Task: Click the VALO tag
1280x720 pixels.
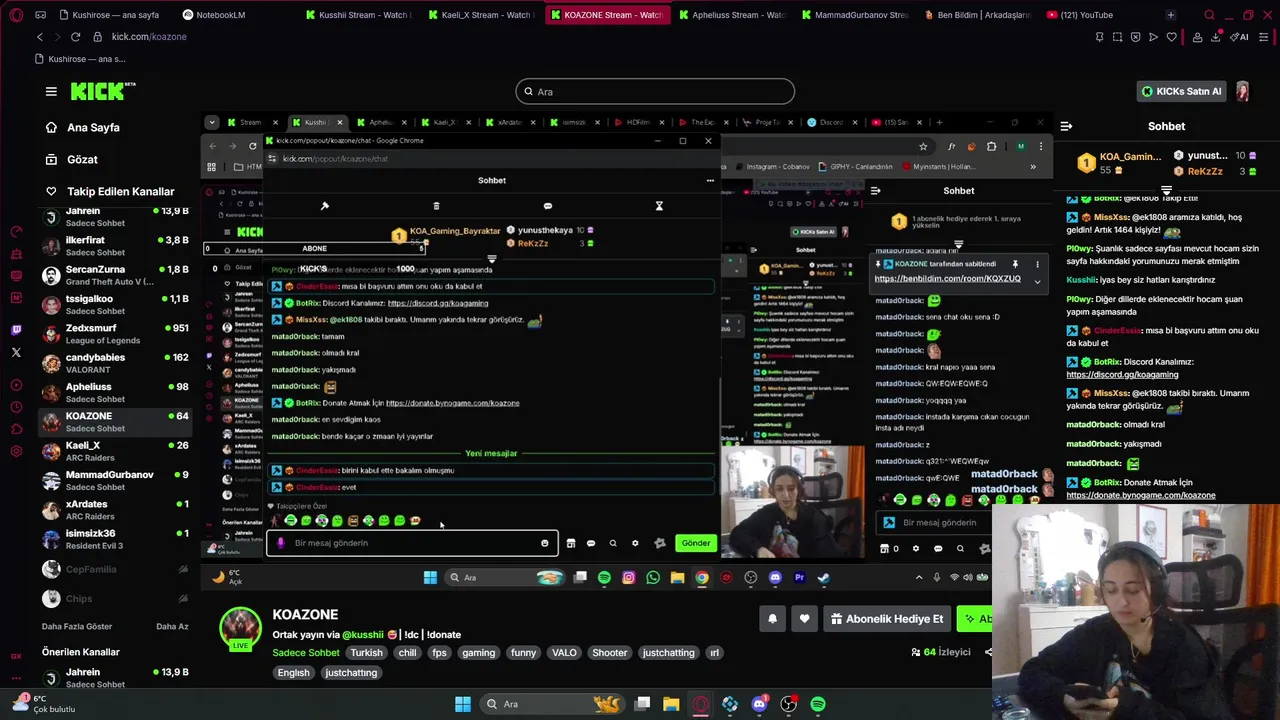Action: pos(564,653)
